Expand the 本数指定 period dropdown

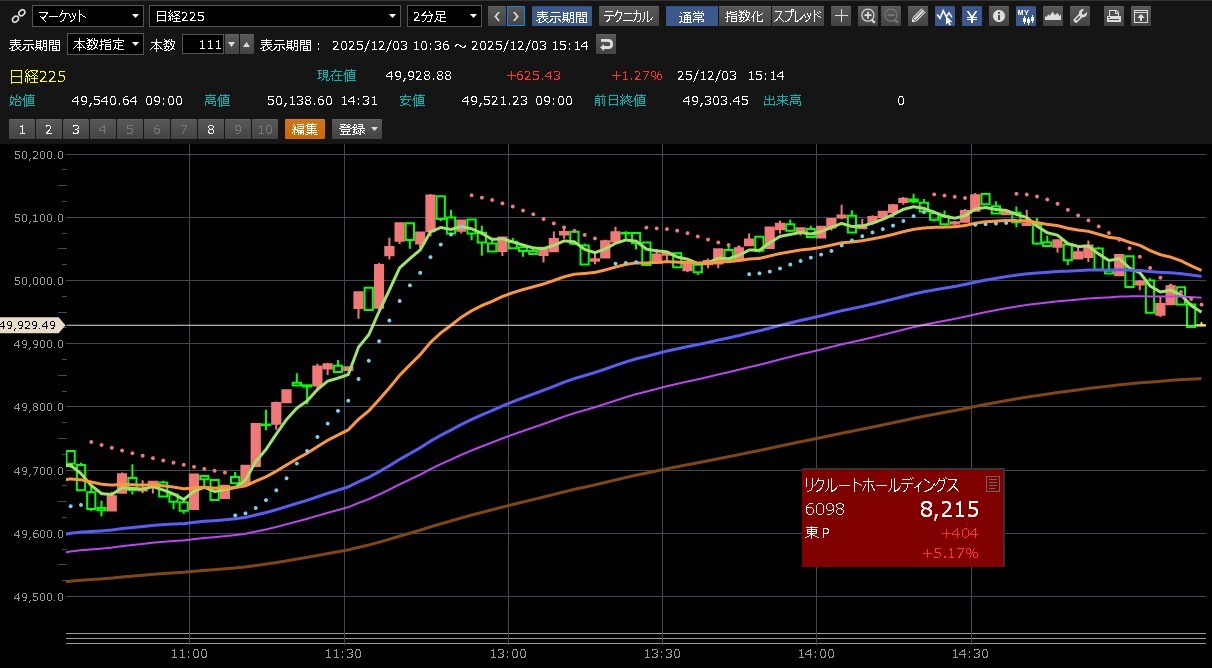pos(105,45)
